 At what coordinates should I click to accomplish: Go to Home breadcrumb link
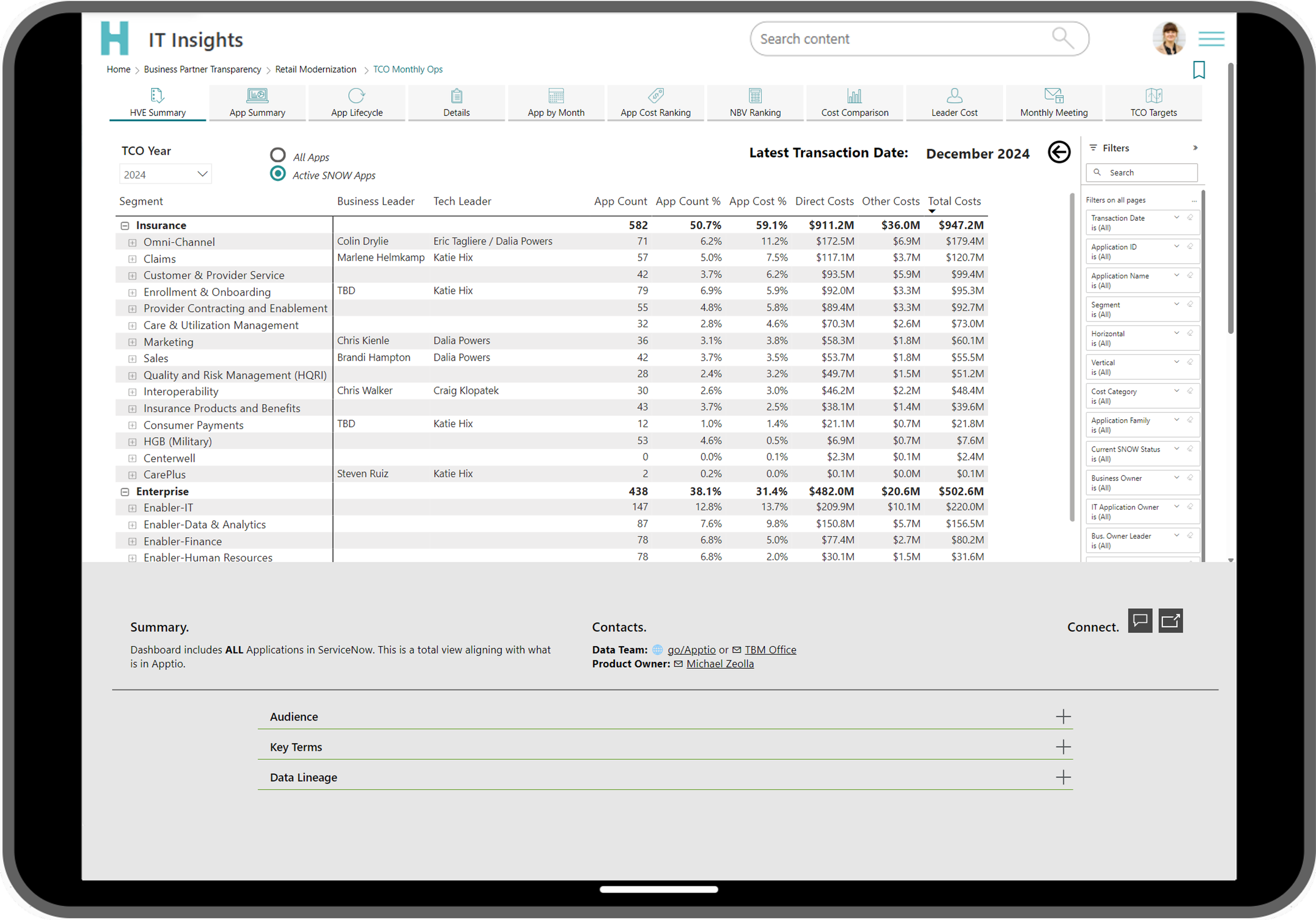[x=118, y=70]
